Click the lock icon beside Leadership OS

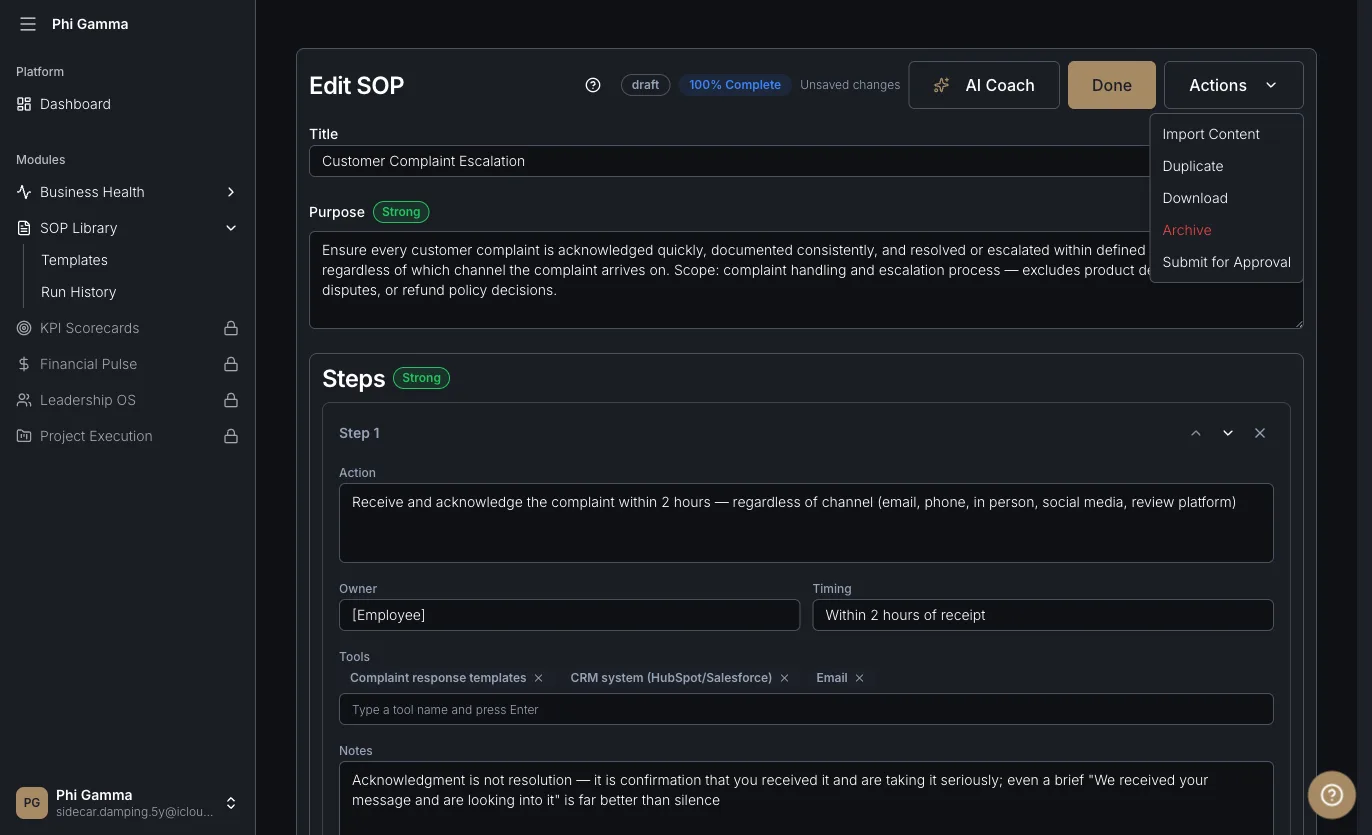pos(231,400)
